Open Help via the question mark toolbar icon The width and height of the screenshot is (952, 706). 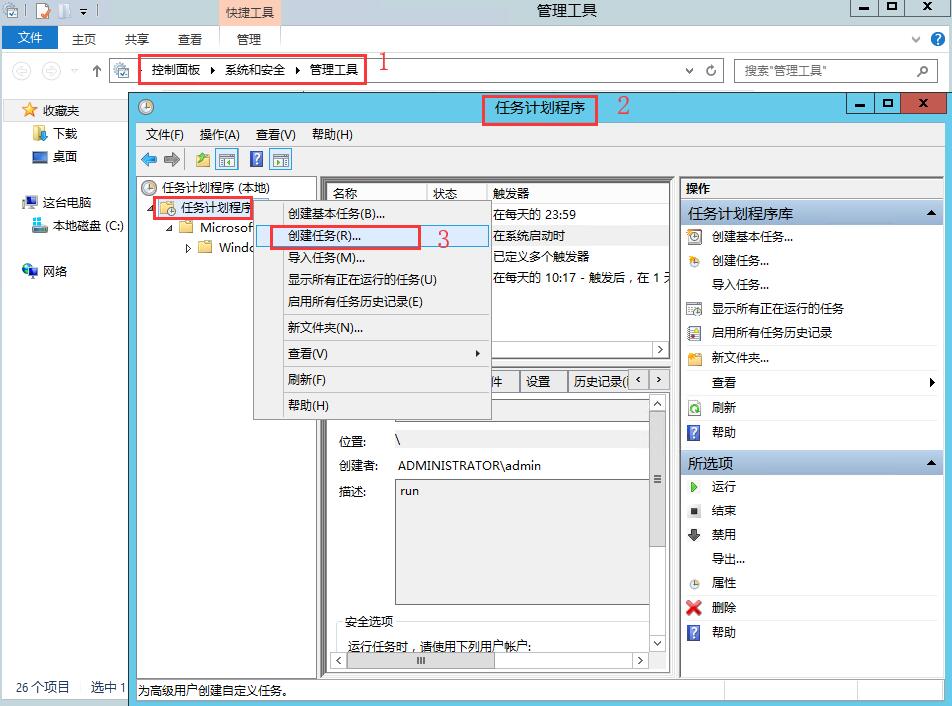click(255, 158)
